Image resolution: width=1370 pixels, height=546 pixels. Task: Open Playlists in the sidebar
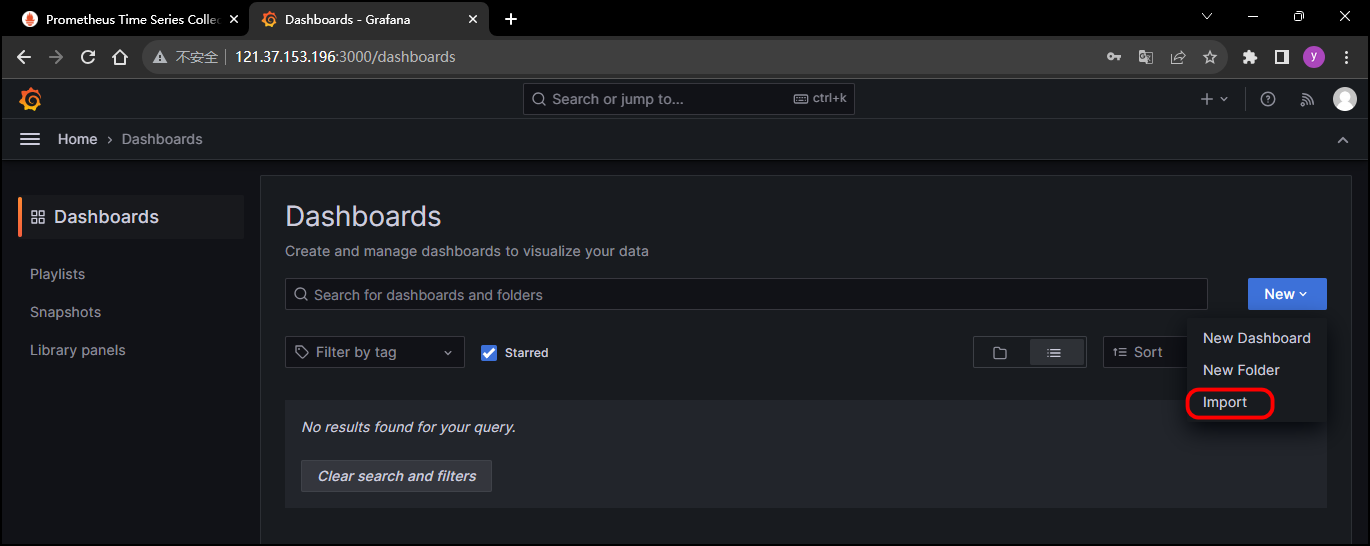click(57, 274)
